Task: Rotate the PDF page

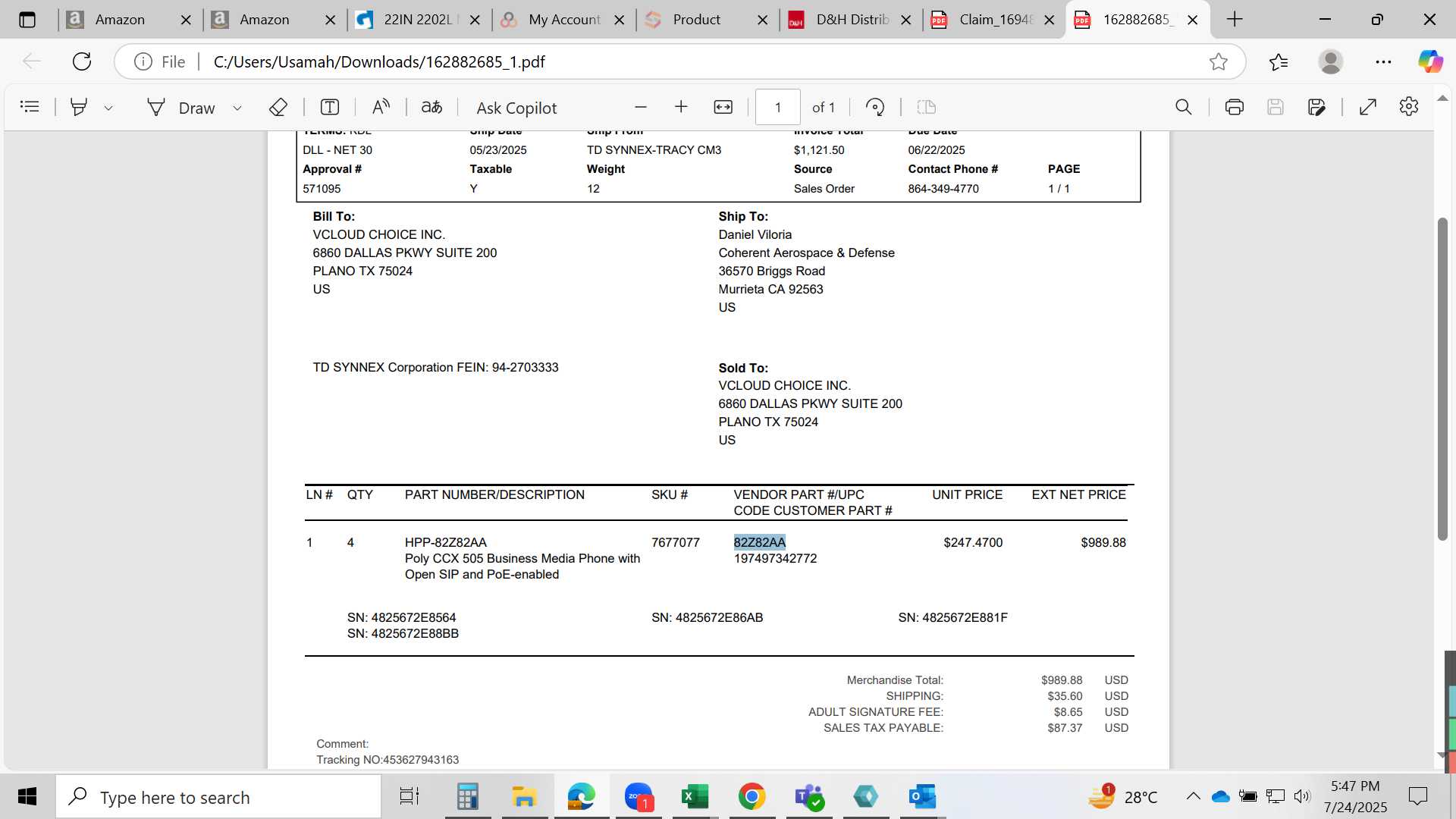Action: (875, 107)
